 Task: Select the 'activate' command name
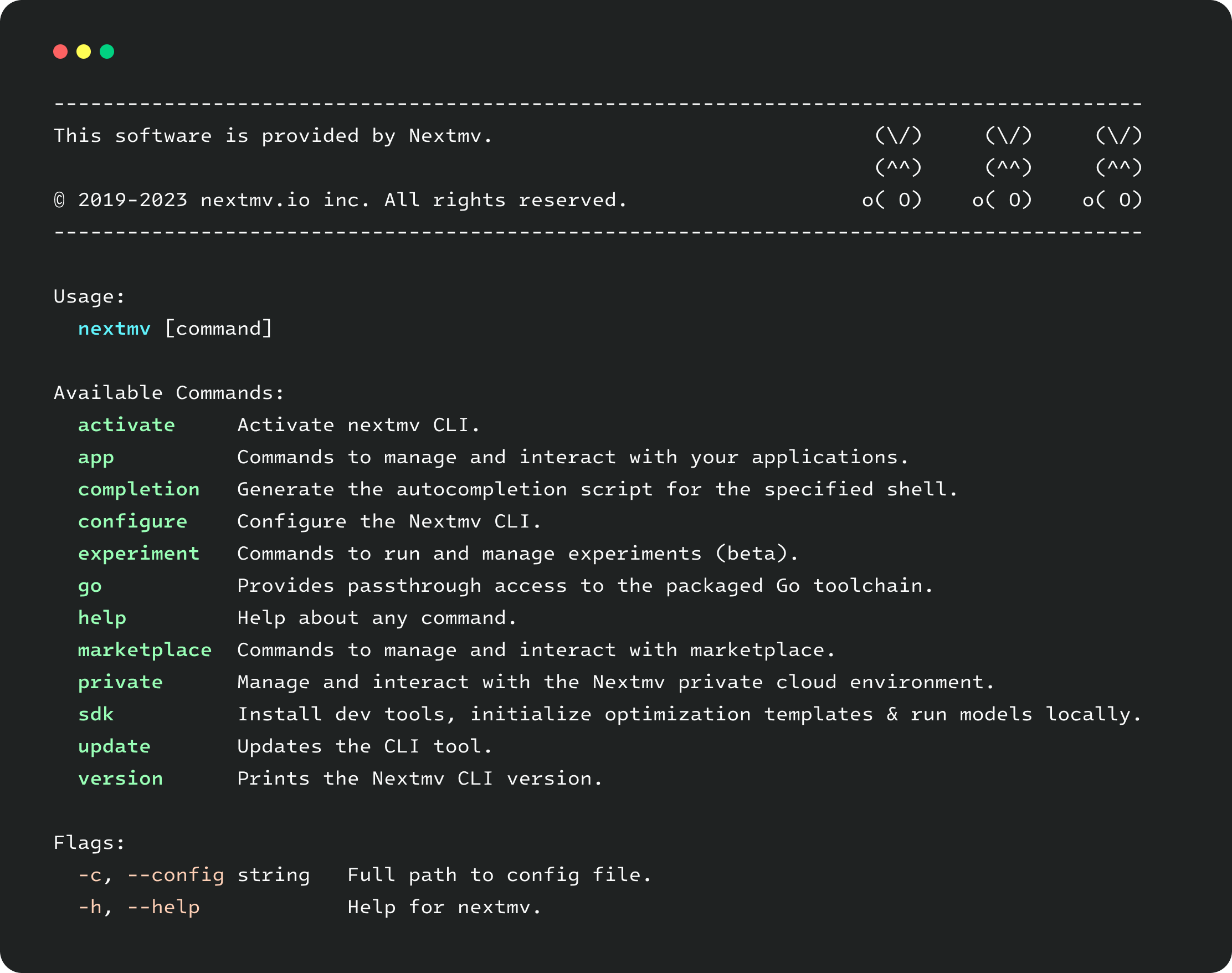[x=126, y=425]
